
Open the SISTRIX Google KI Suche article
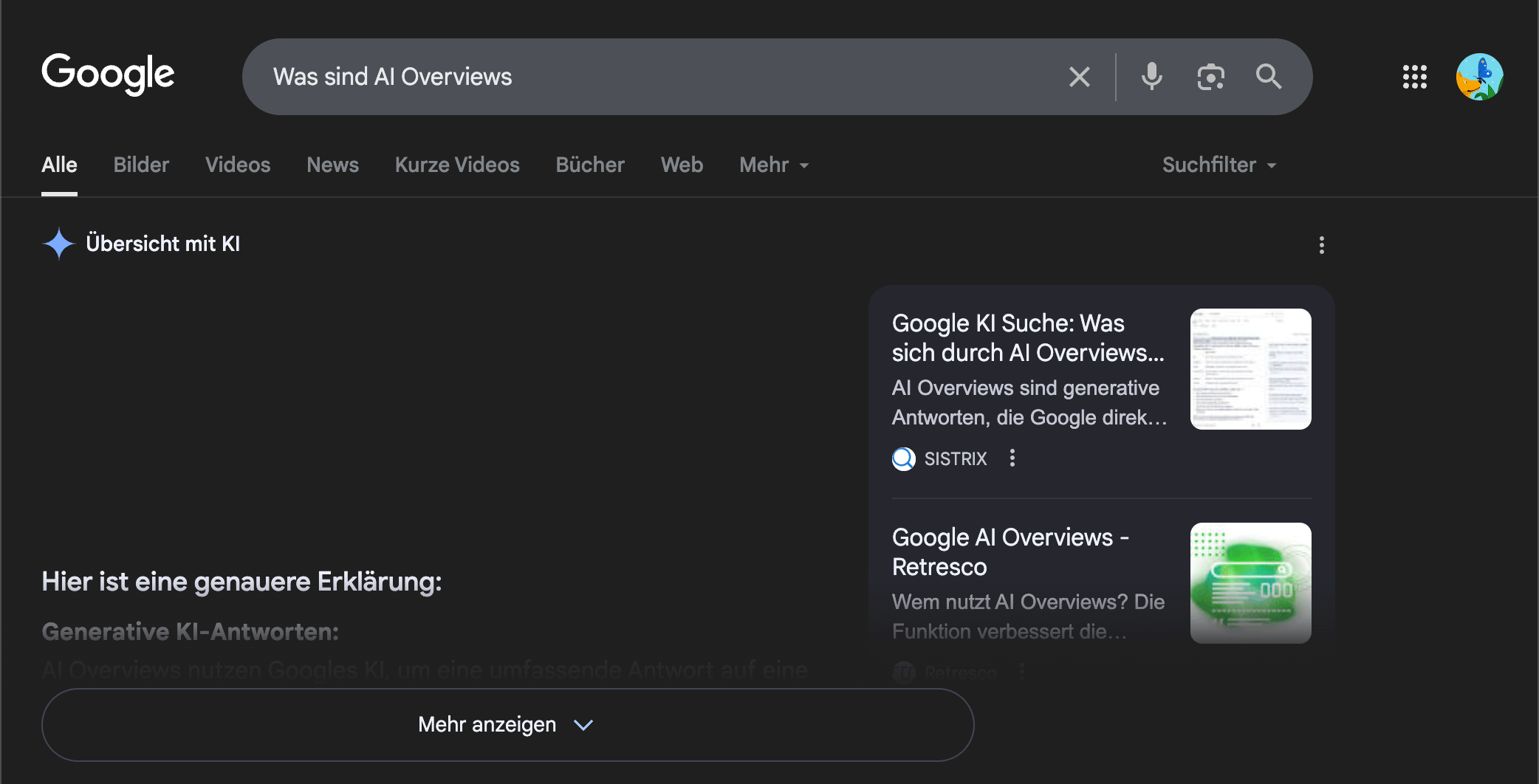(x=1027, y=338)
